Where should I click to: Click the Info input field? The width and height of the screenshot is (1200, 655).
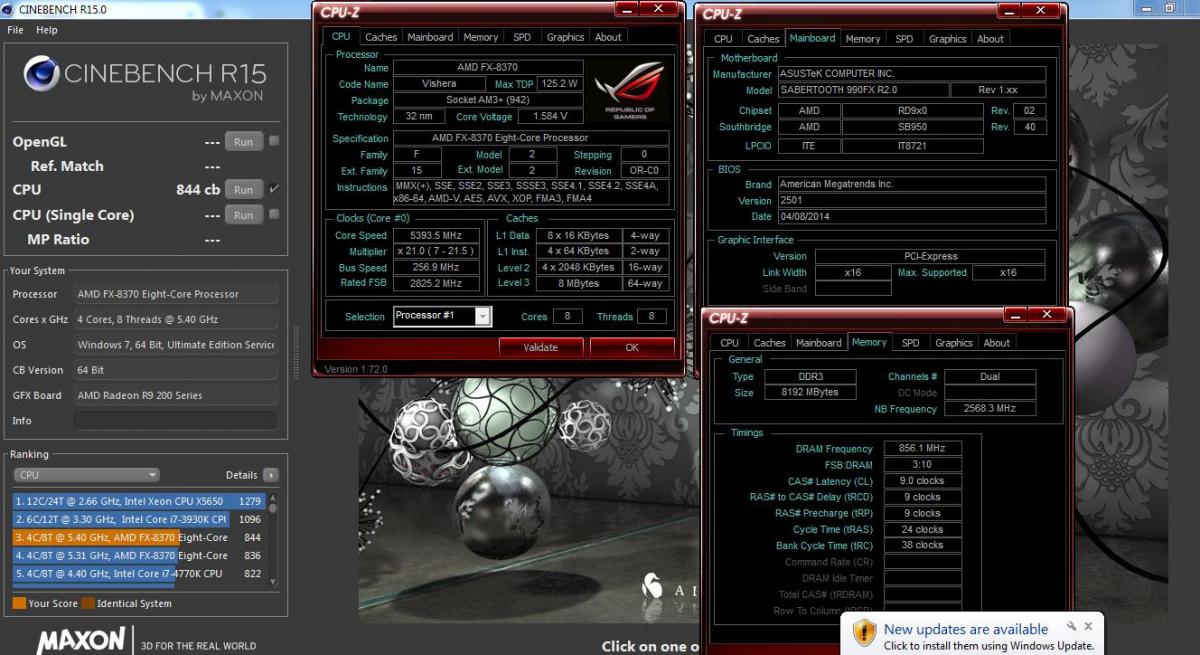click(x=177, y=421)
